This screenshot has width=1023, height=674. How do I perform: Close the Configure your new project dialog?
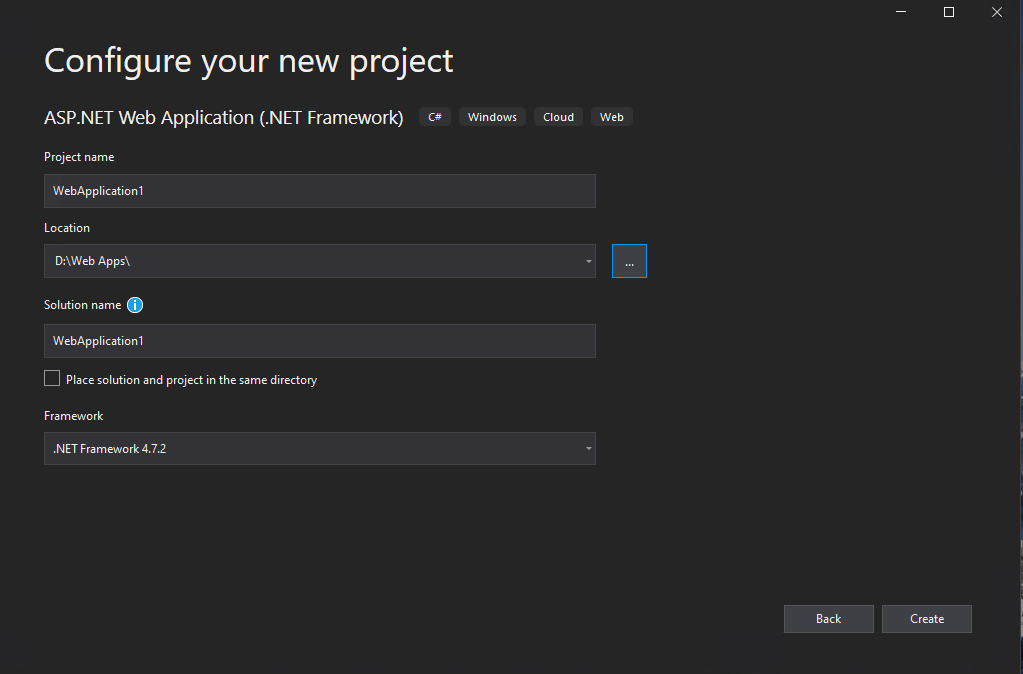tap(997, 12)
